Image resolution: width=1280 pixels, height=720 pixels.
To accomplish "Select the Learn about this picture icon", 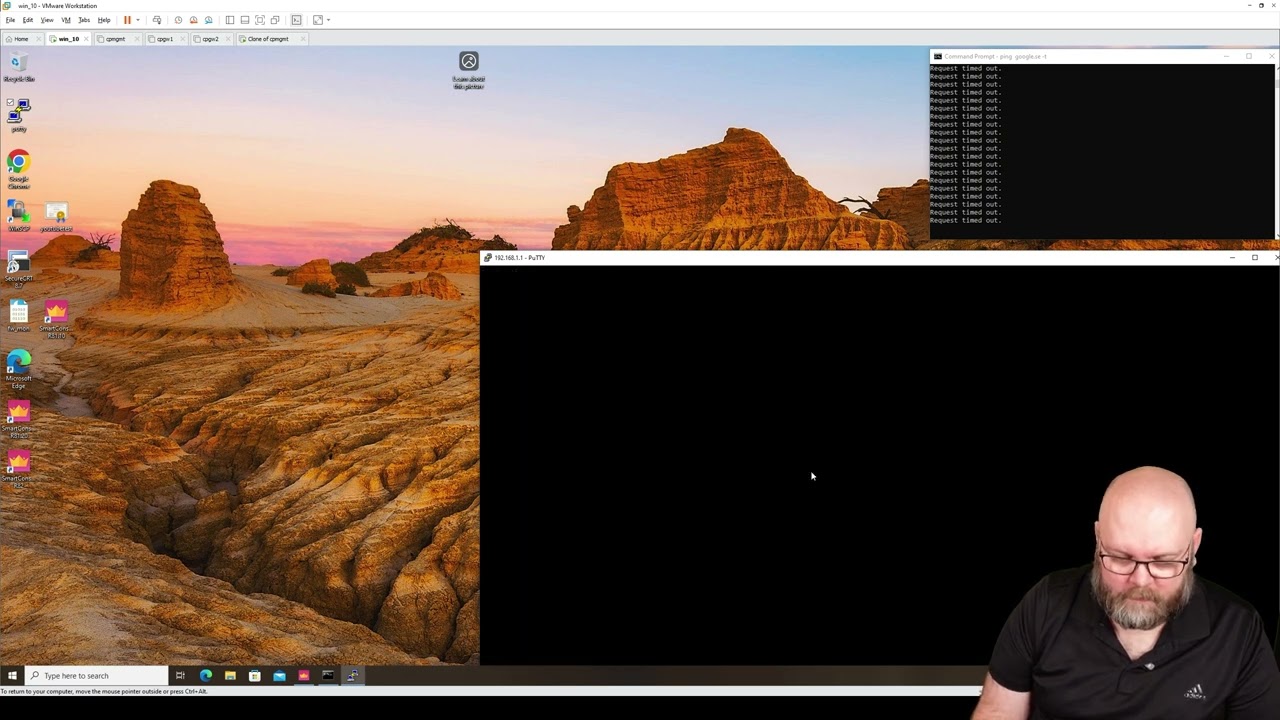I will click(468, 70).
